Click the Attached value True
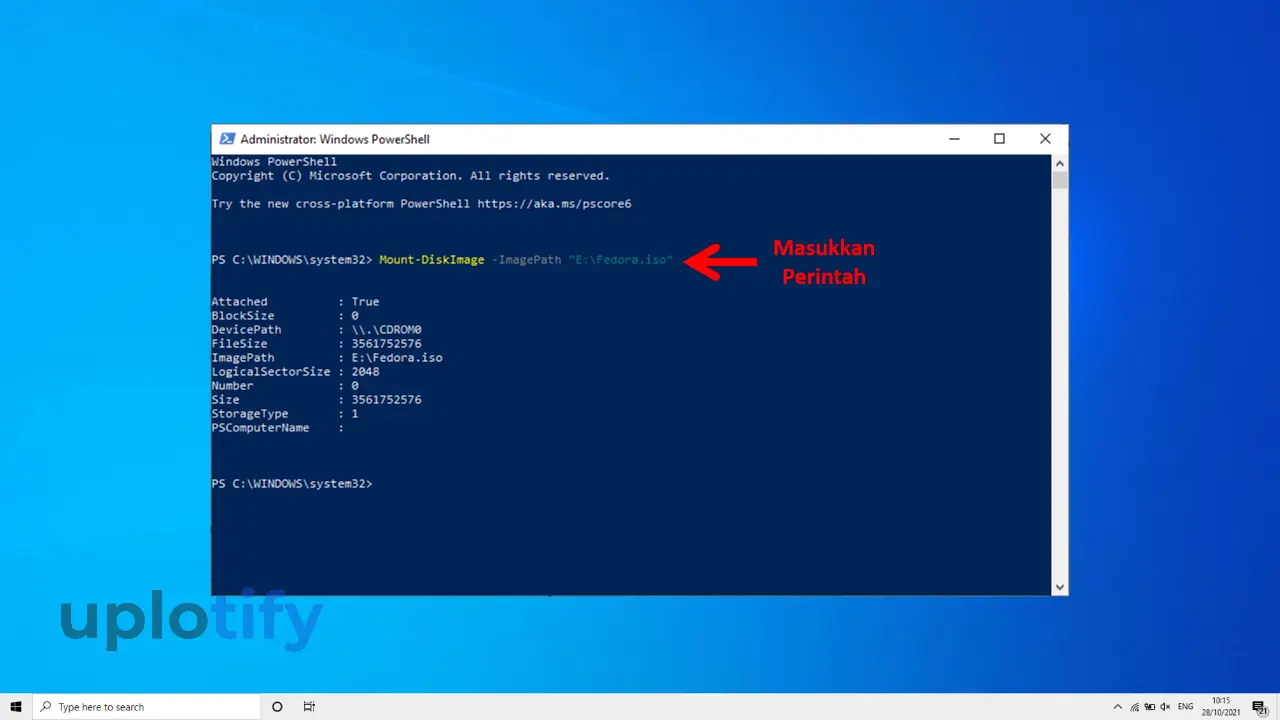Screen dimensions: 1280x720 (365, 302)
